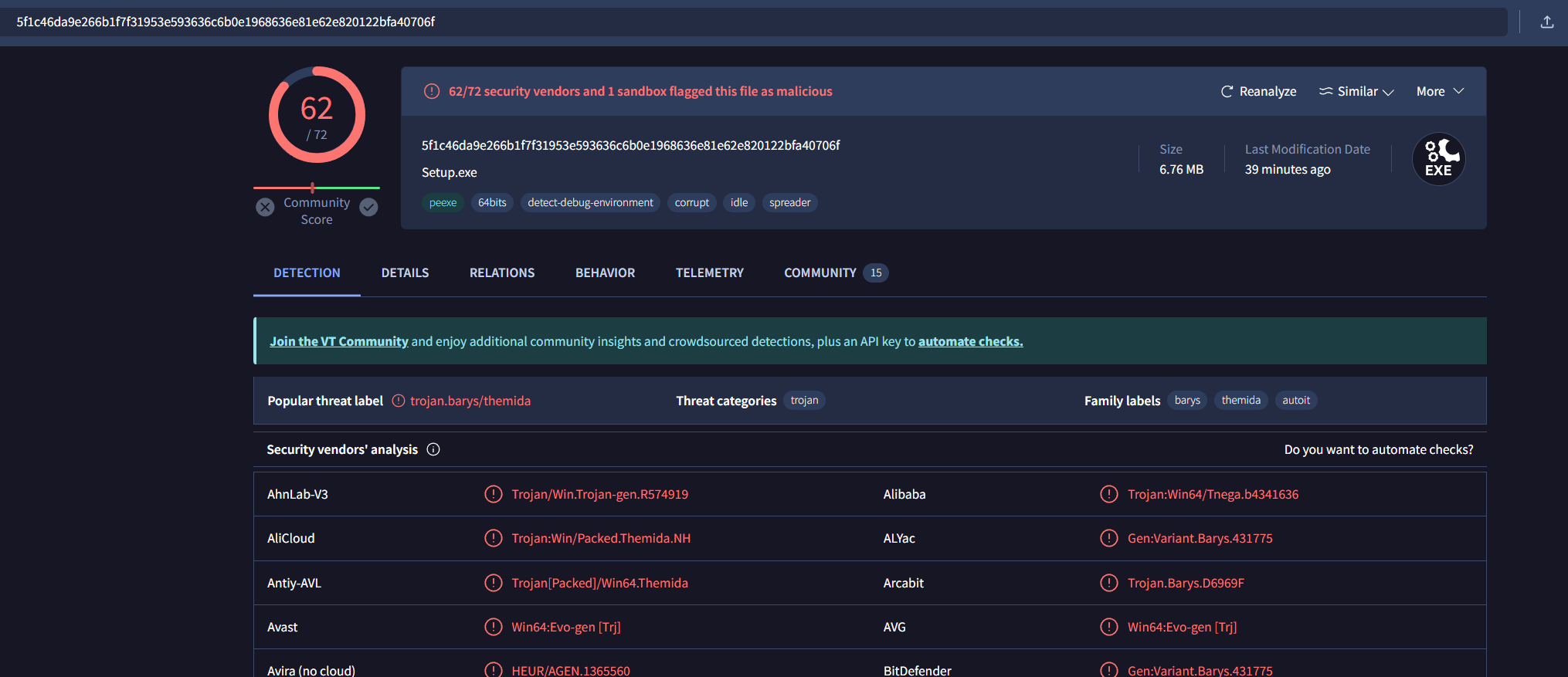The image size is (1568, 677).
Task: Click the alert icon next to trojan.barys/themida
Action: (399, 401)
